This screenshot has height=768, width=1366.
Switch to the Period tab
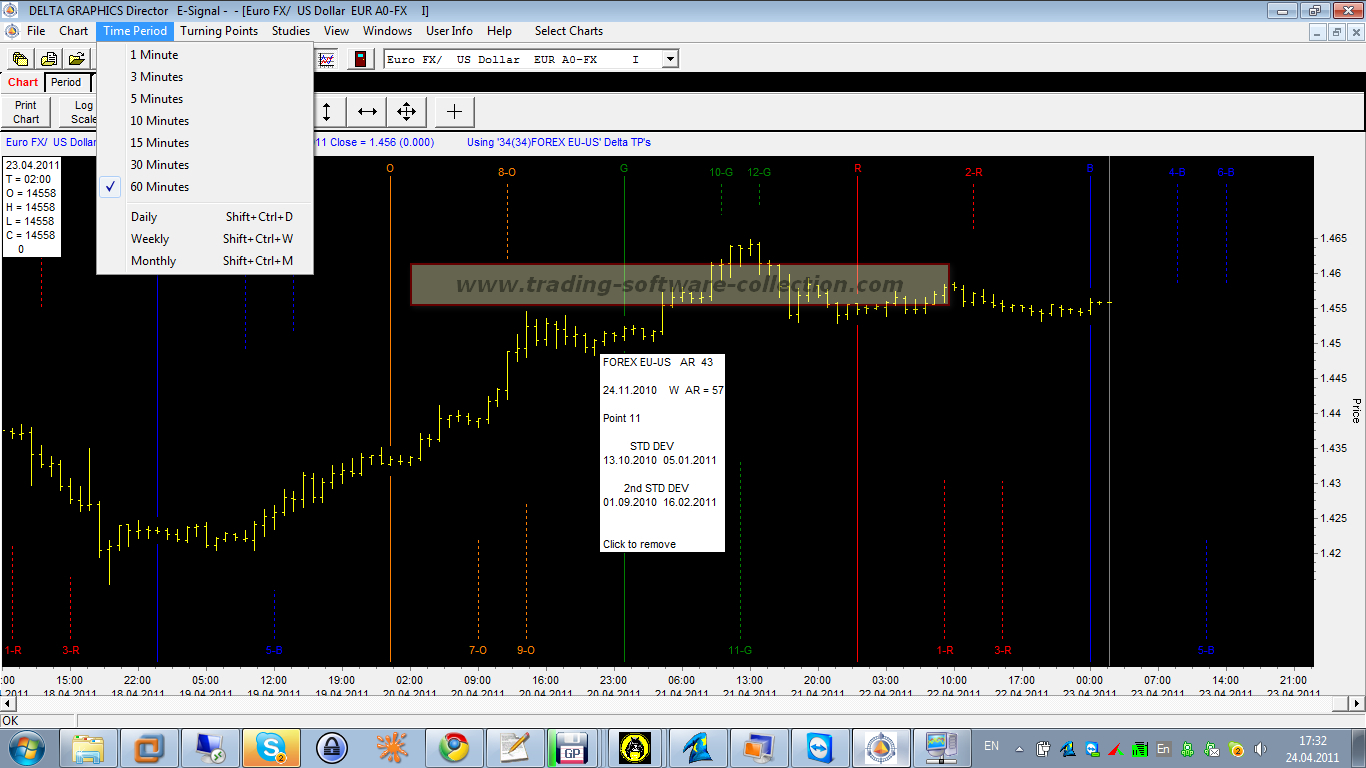66,82
